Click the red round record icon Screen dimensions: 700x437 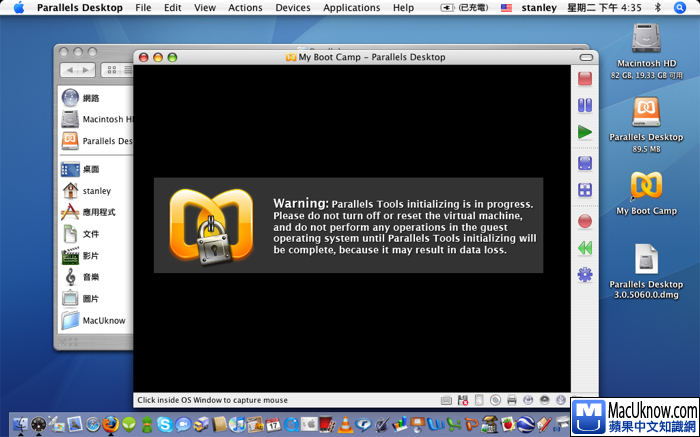point(585,221)
